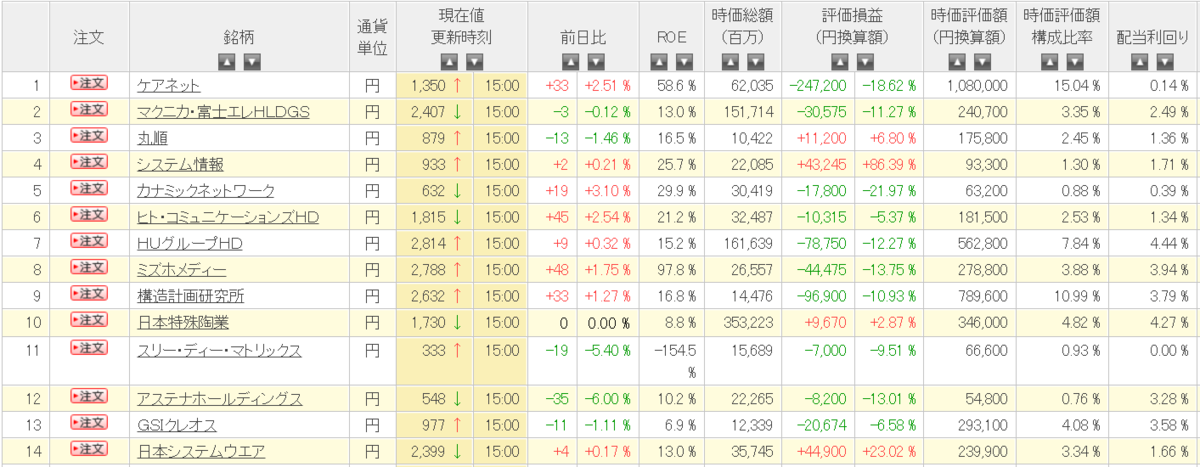Open スリー・ディー・マトリックス stock page
This screenshot has width=1200, height=467.
coord(219,350)
